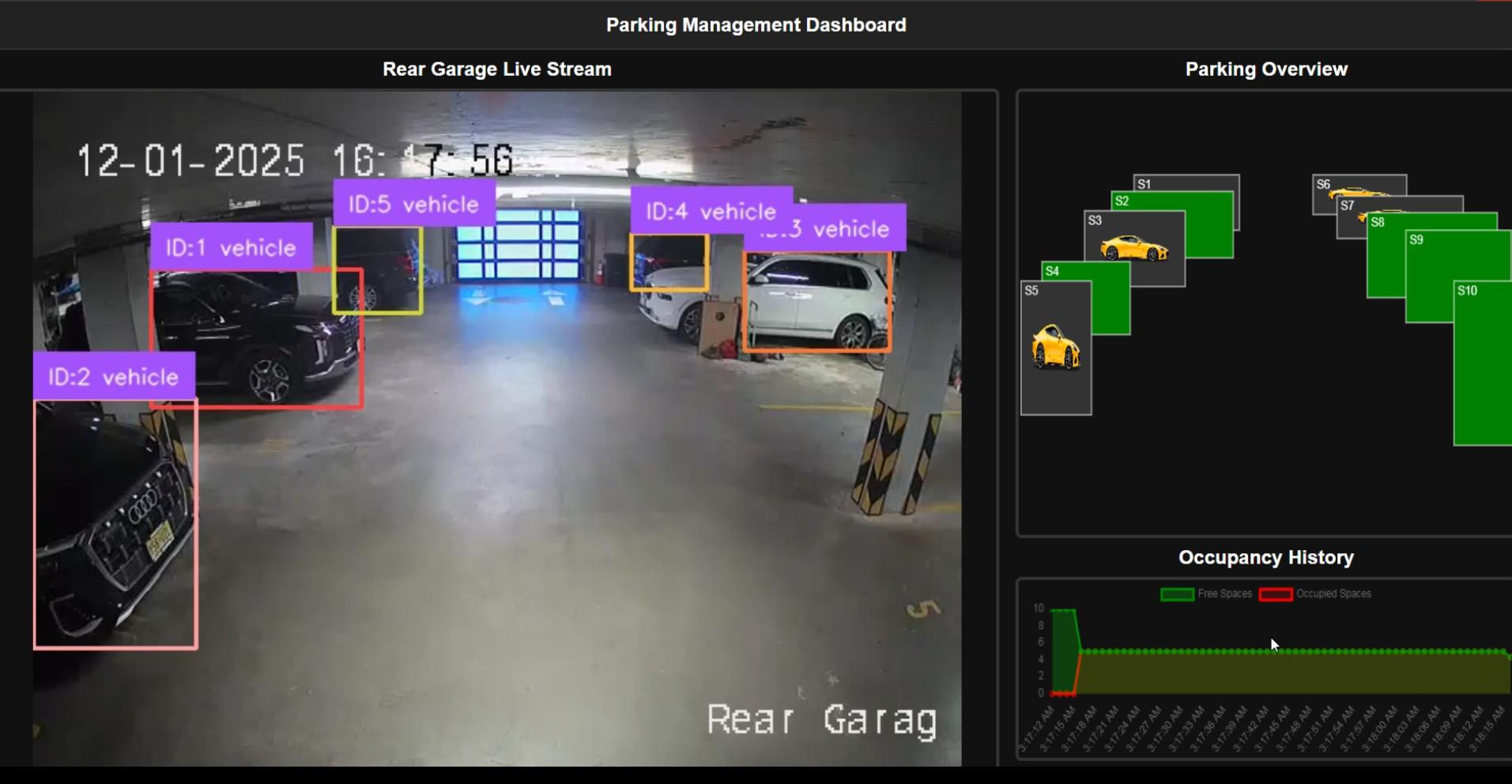Image resolution: width=1512 pixels, height=784 pixels.
Task: Click the ID:5 vehicle label
Action: (x=414, y=204)
